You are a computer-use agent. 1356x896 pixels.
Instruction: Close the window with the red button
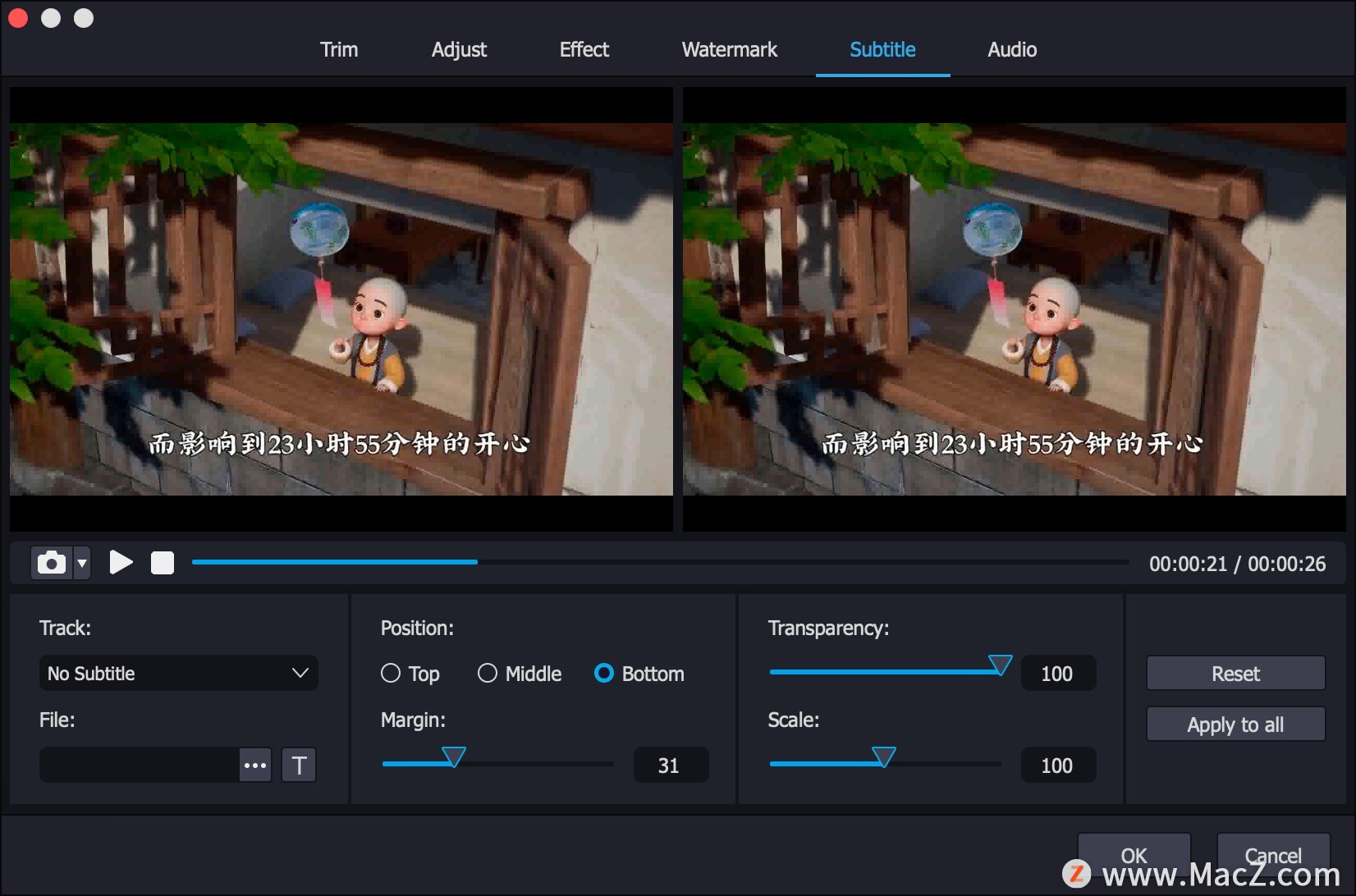point(18,18)
